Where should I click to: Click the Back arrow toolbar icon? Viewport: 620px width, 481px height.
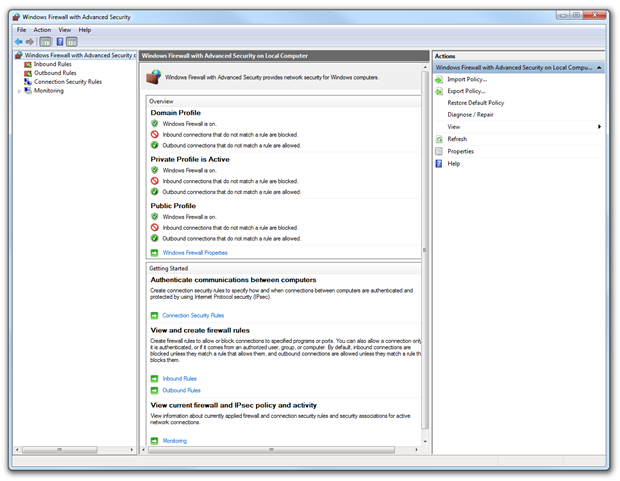pos(19,42)
